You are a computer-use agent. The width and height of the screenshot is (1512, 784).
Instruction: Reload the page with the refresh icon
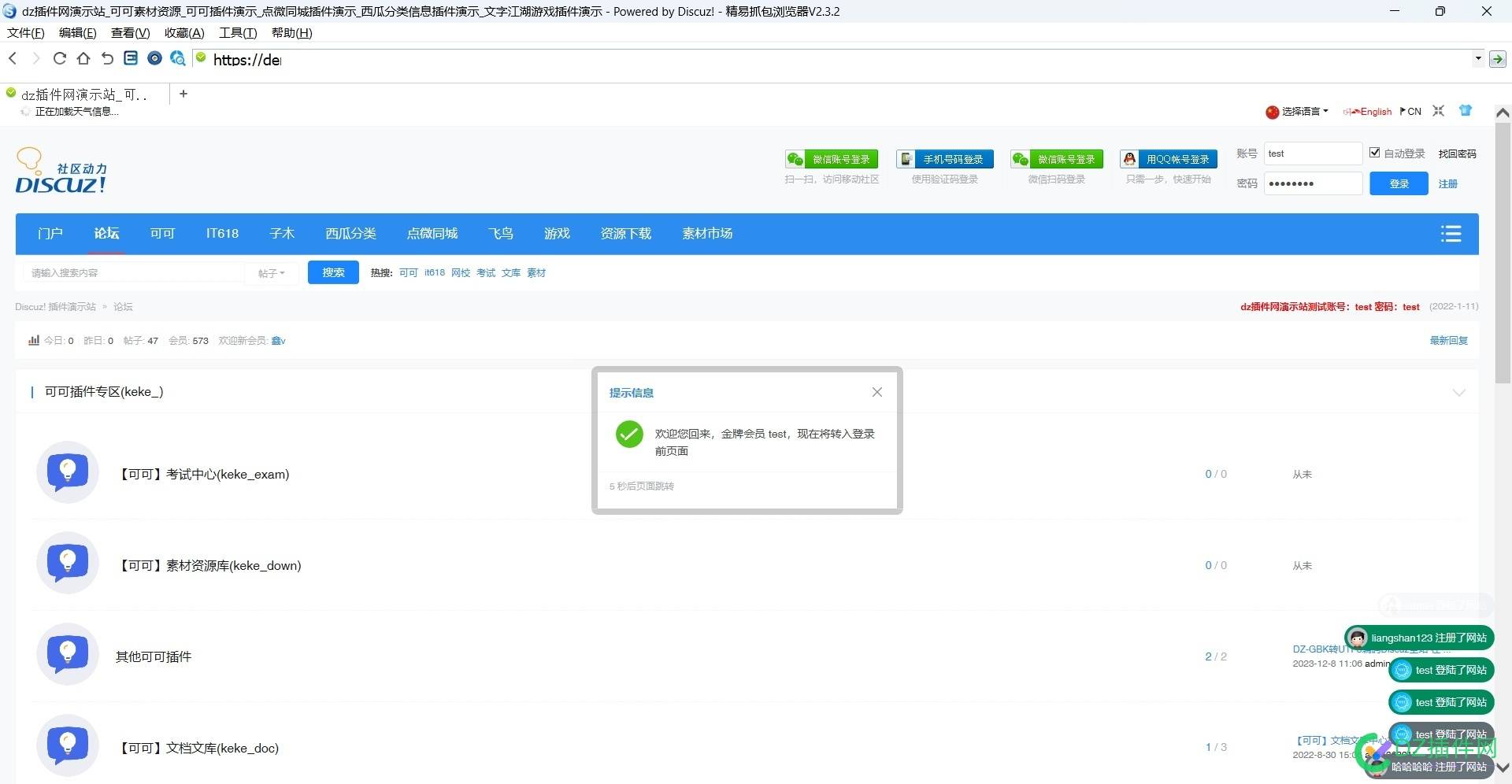tap(59, 58)
